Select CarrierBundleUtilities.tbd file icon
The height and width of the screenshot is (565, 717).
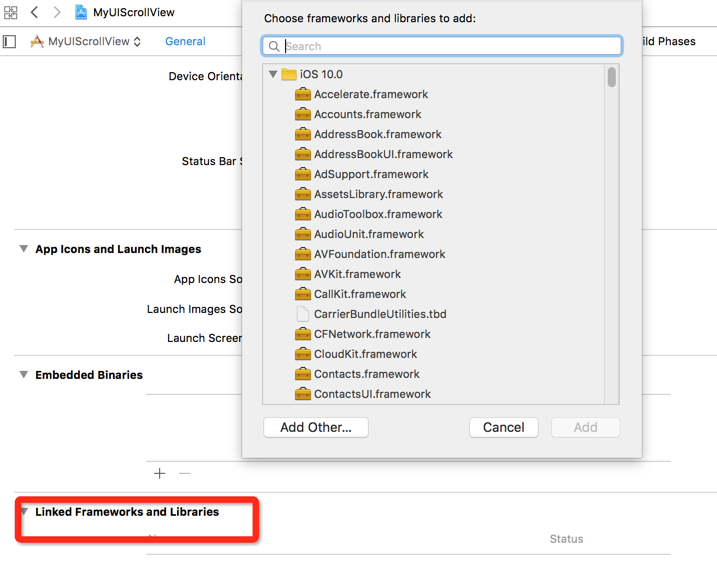(x=303, y=314)
